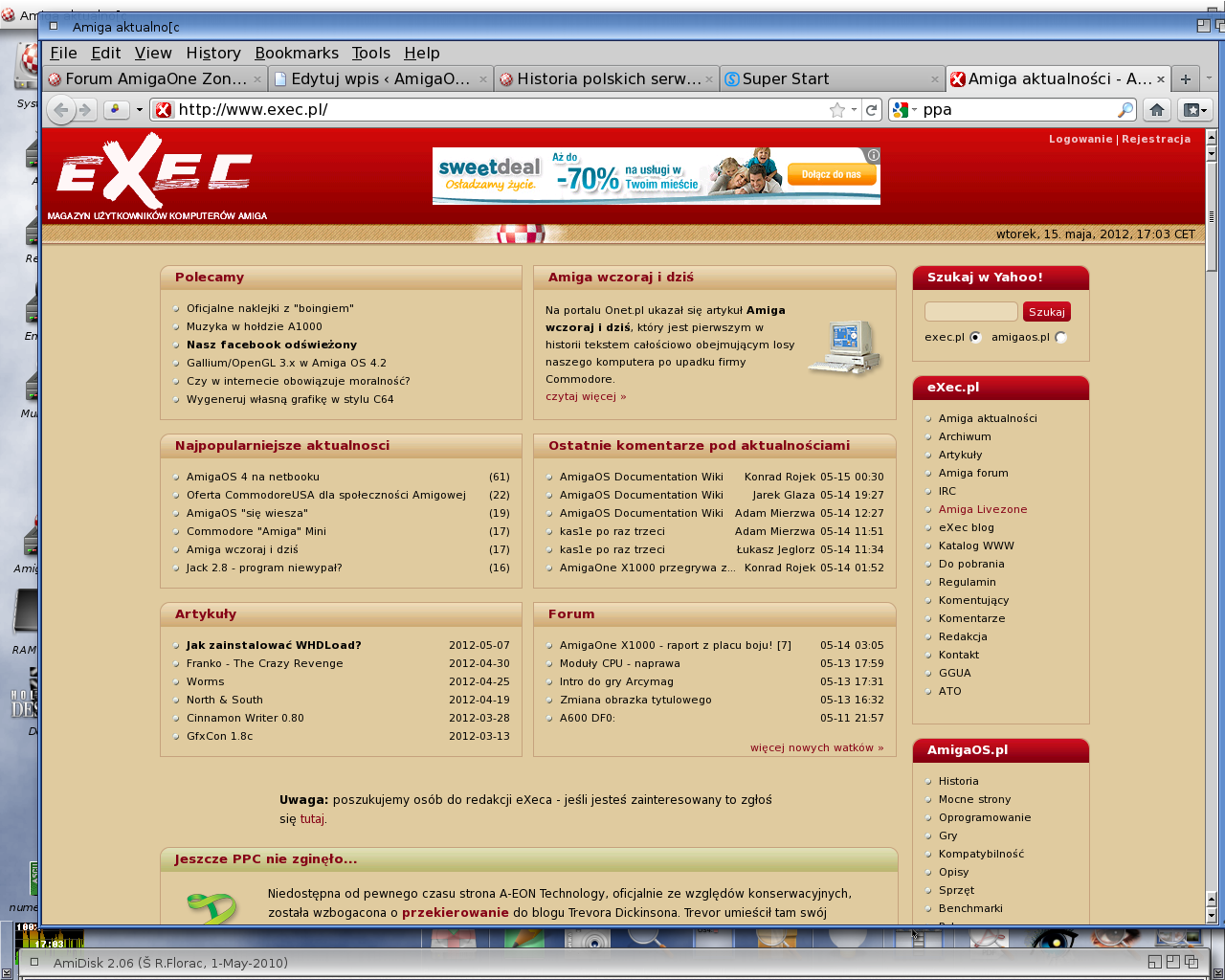Image resolution: width=1225 pixels, height=980 pixels.
Task: Follow the 'przekierowanie' link in the article
Action: (456, 913)
